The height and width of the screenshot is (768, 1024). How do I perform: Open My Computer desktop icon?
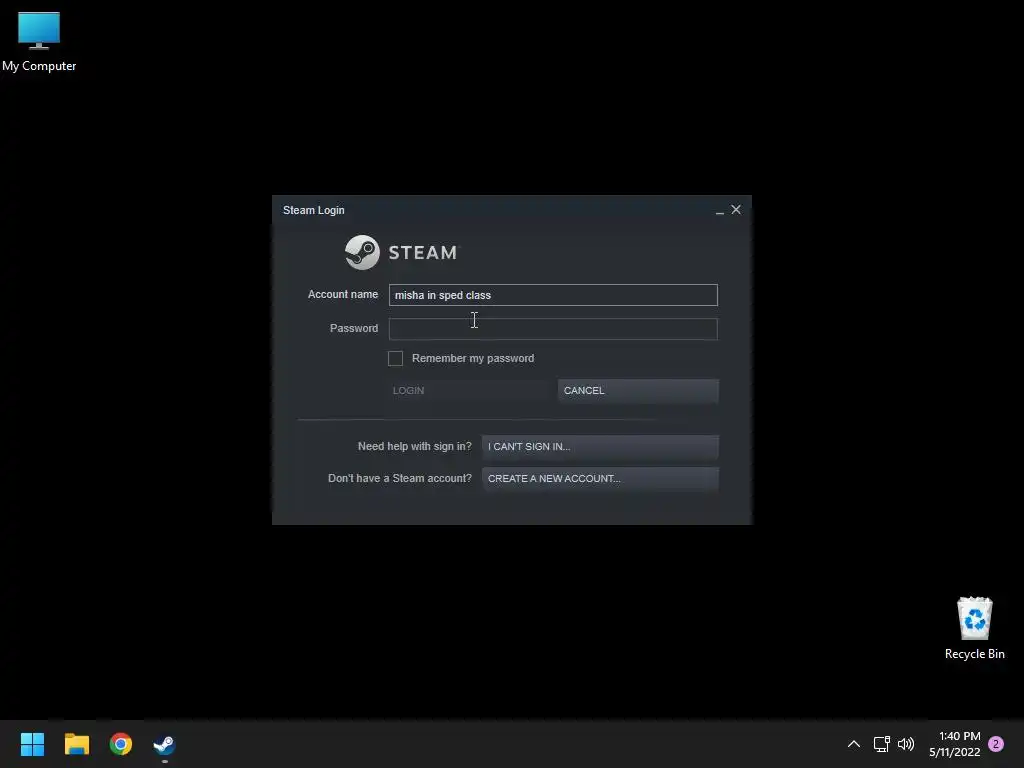point(39,42)
